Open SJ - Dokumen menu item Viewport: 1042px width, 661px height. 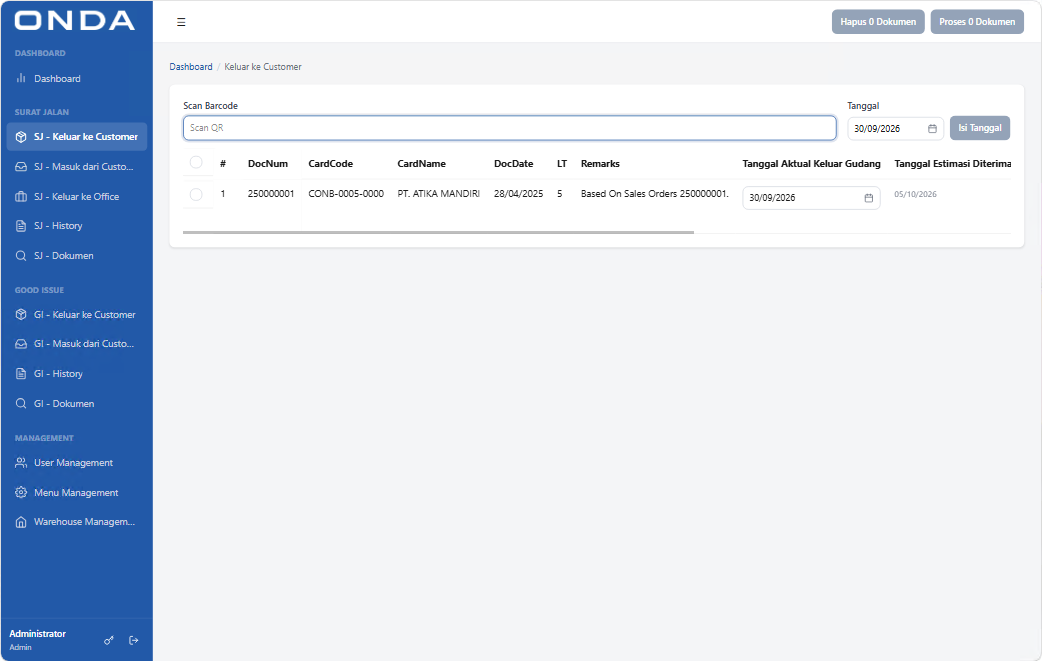point(77,256)
